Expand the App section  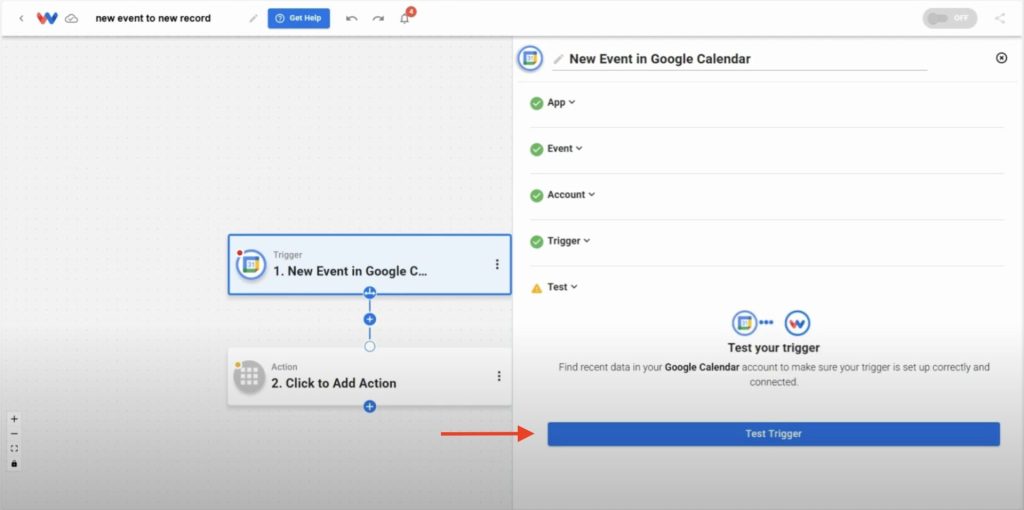562,103
